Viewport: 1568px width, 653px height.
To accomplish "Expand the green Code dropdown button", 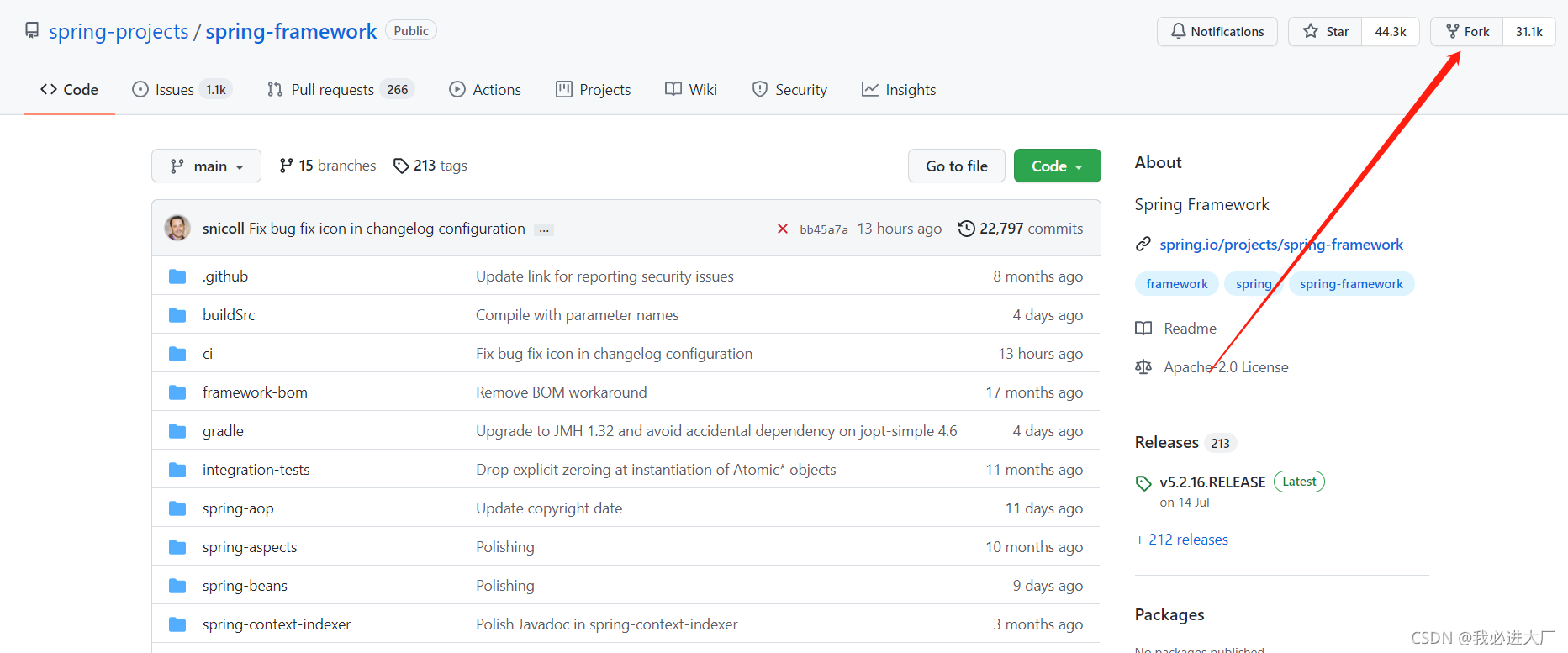I will 1057,166.
